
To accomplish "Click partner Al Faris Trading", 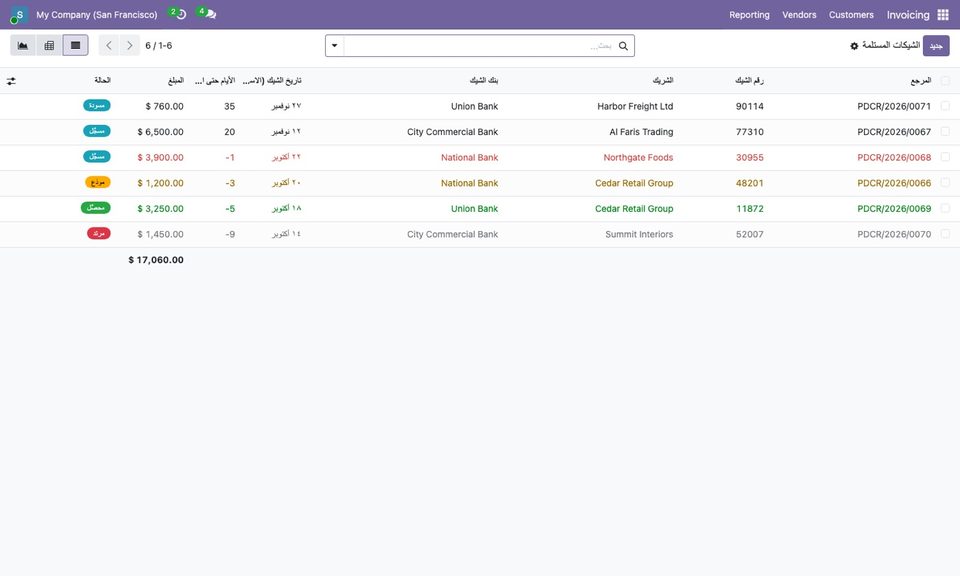I will click(641, 132).
